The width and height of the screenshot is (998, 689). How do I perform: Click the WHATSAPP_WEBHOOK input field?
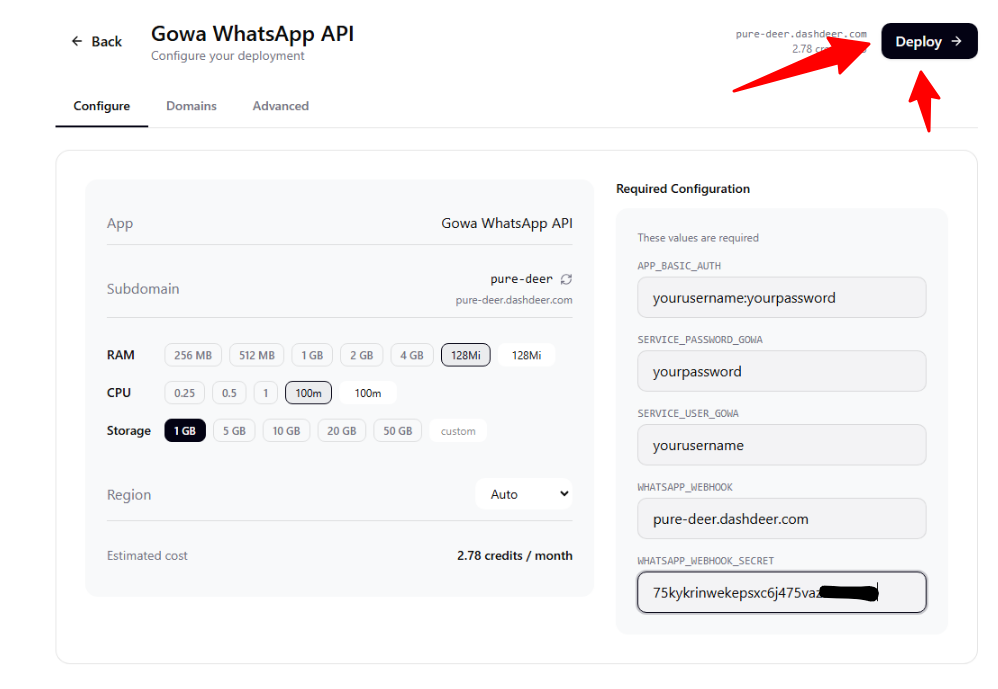782,519
